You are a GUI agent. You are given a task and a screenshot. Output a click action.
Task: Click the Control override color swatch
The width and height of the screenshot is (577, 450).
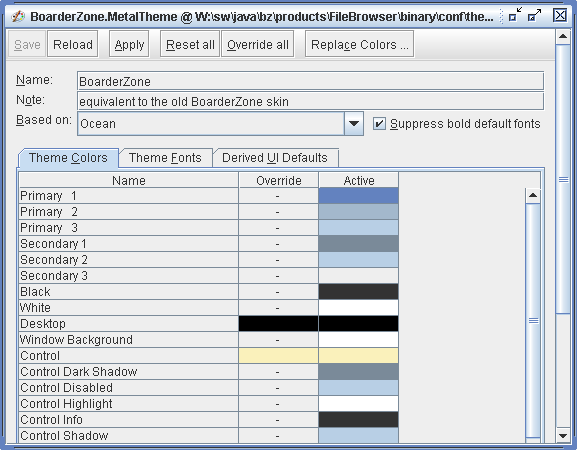click(x=279, y=356)
